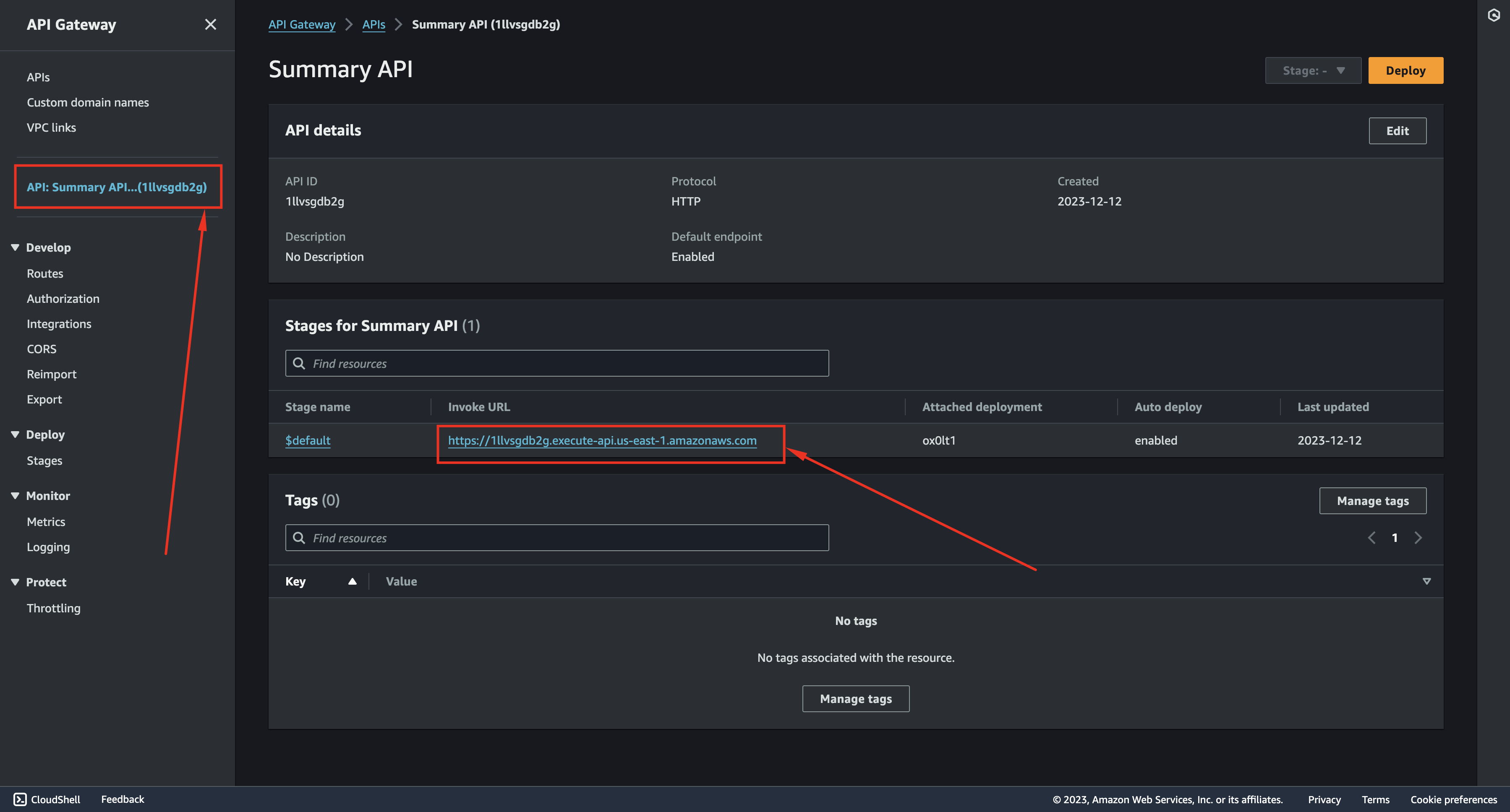This screenshot has width=1510, height=812.
Task: Click Manage tags button in Tags header
Action: (x=1373, y=500)
